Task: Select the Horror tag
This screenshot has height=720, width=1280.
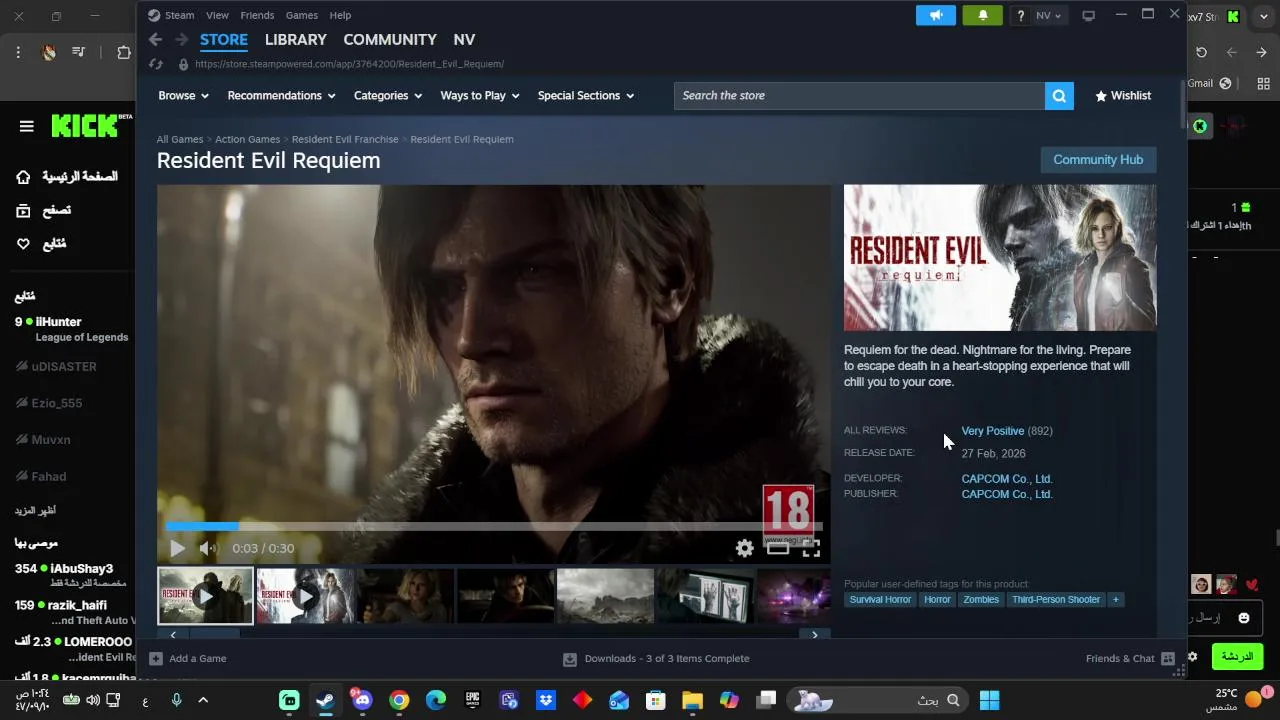Action: [937, 600]
